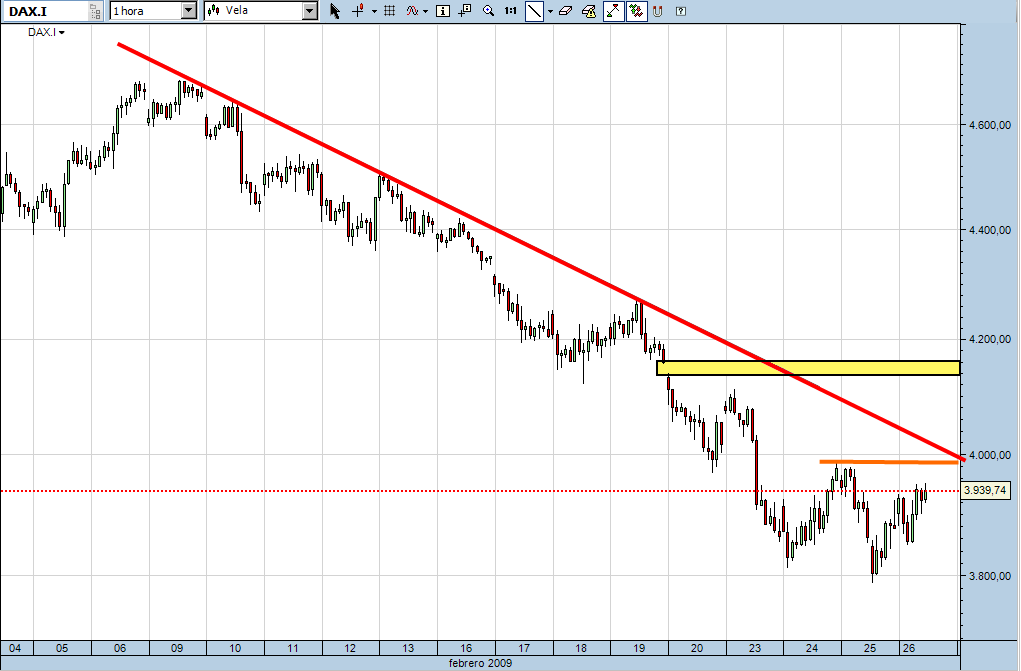Expand the line tool dropdown arrow
Image resolution: width=1021 pixels, height=671 pixels.
tap(549, 11)
